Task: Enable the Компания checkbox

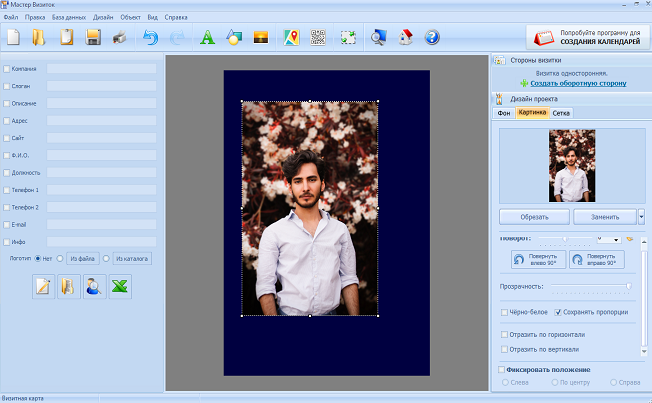Action: pos(7,69)
